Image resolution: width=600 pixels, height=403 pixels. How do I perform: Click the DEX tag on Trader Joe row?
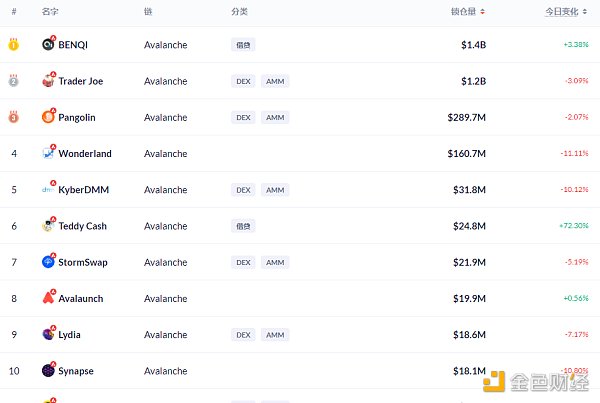coord(243,81)
